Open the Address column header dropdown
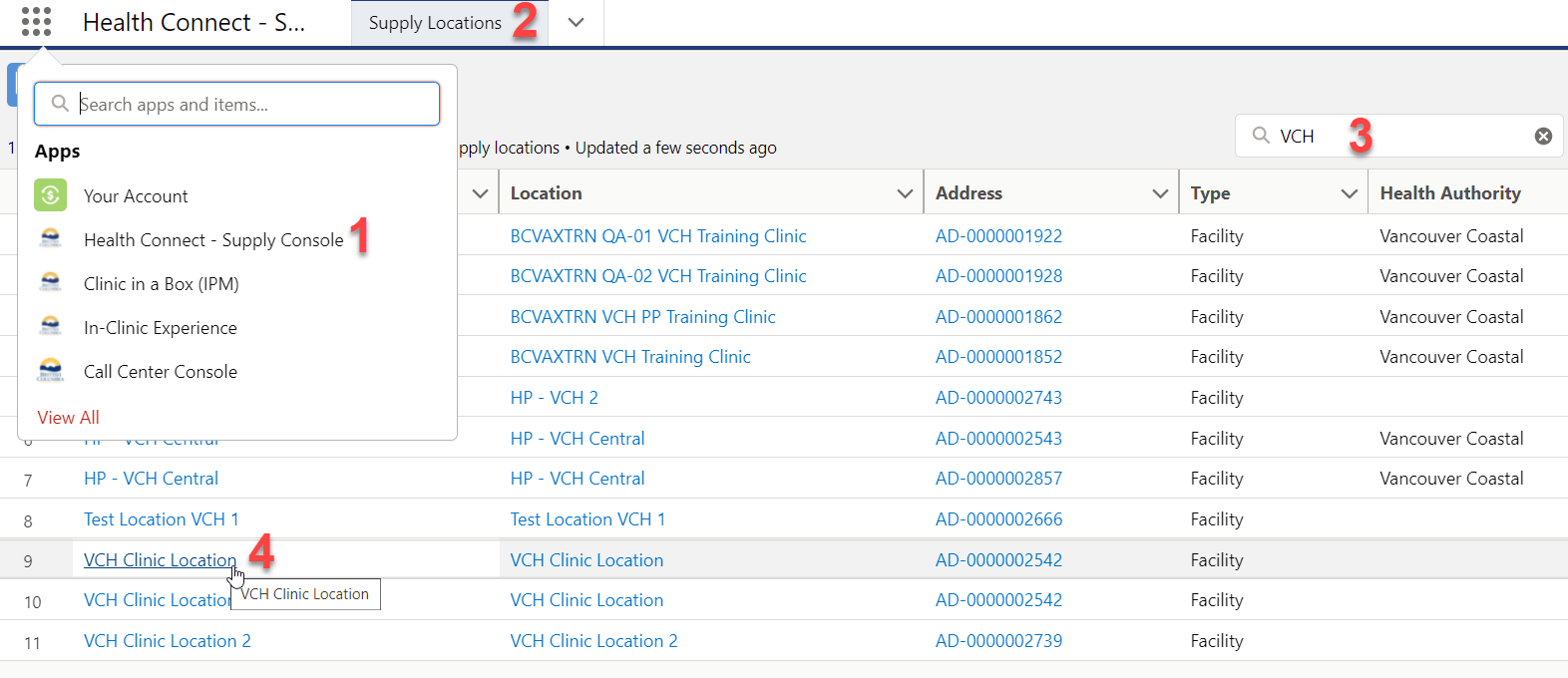Screen dimensions: 1568x678 [1160, 193]
